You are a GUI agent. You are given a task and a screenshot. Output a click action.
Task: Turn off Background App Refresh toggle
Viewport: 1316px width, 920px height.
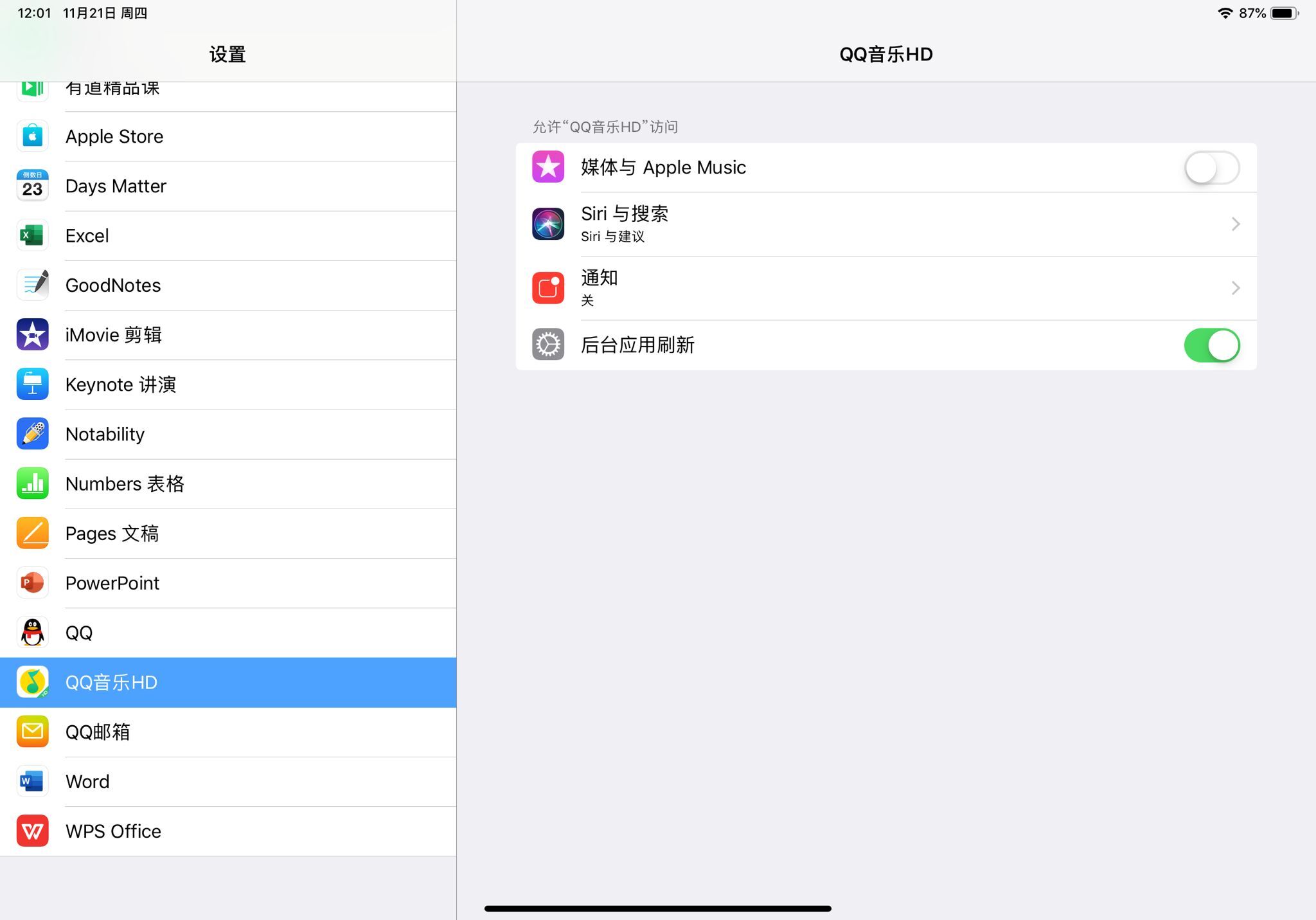(1211, 345)
